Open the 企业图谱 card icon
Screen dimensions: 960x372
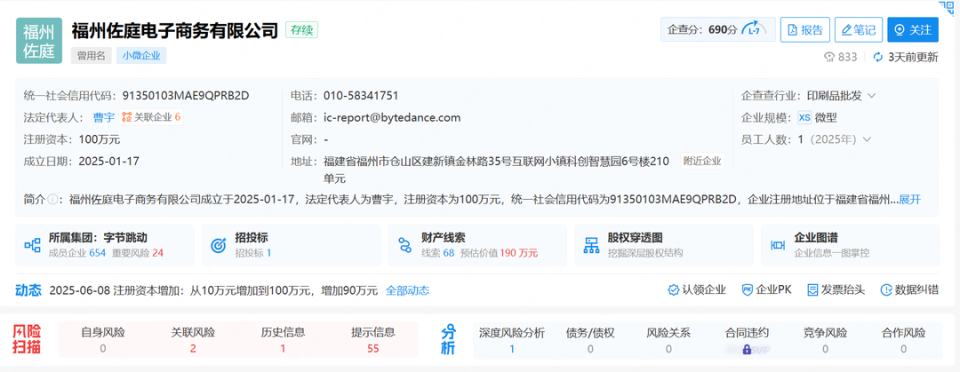tap(778, 245)
